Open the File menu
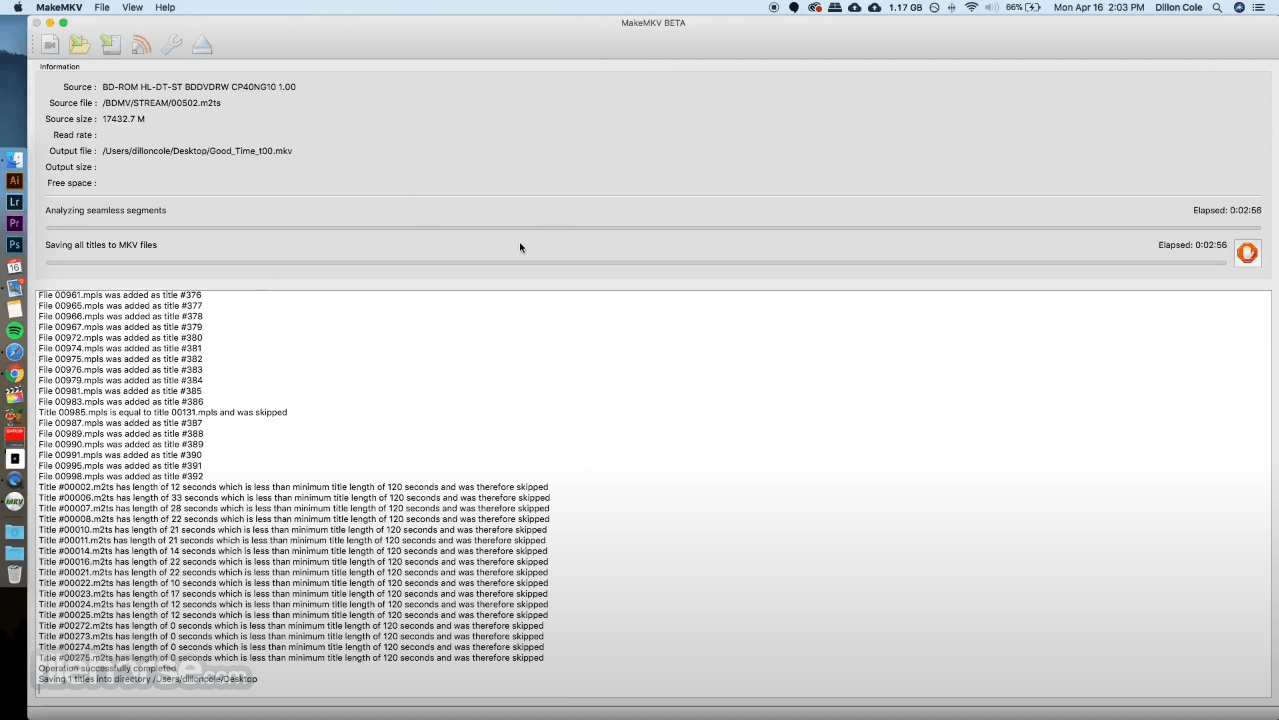1279x720 pixels. click(102, 7)
